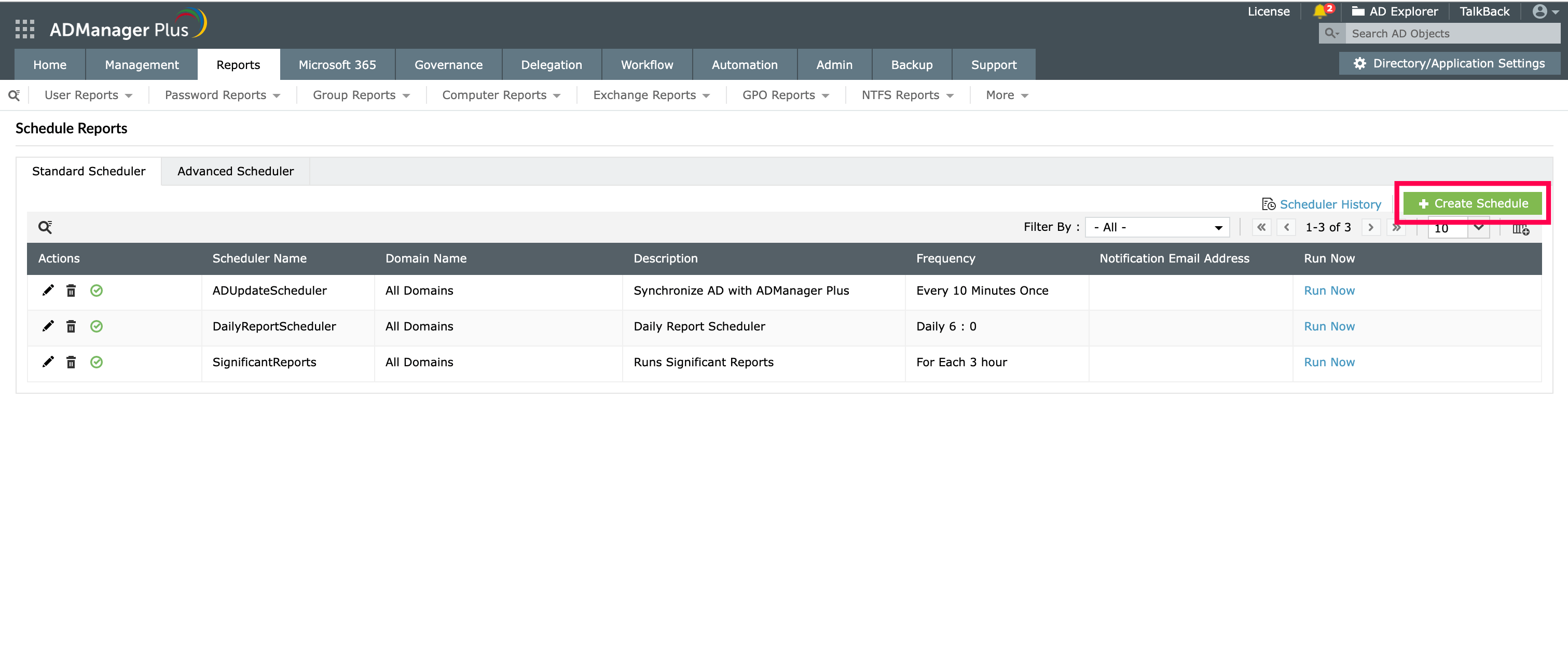Image resolution: width=1568 pixels, height=663 pixels.
Task: Disable the SignificantReports schedule status toggle
Action: [x=96, y=362]
